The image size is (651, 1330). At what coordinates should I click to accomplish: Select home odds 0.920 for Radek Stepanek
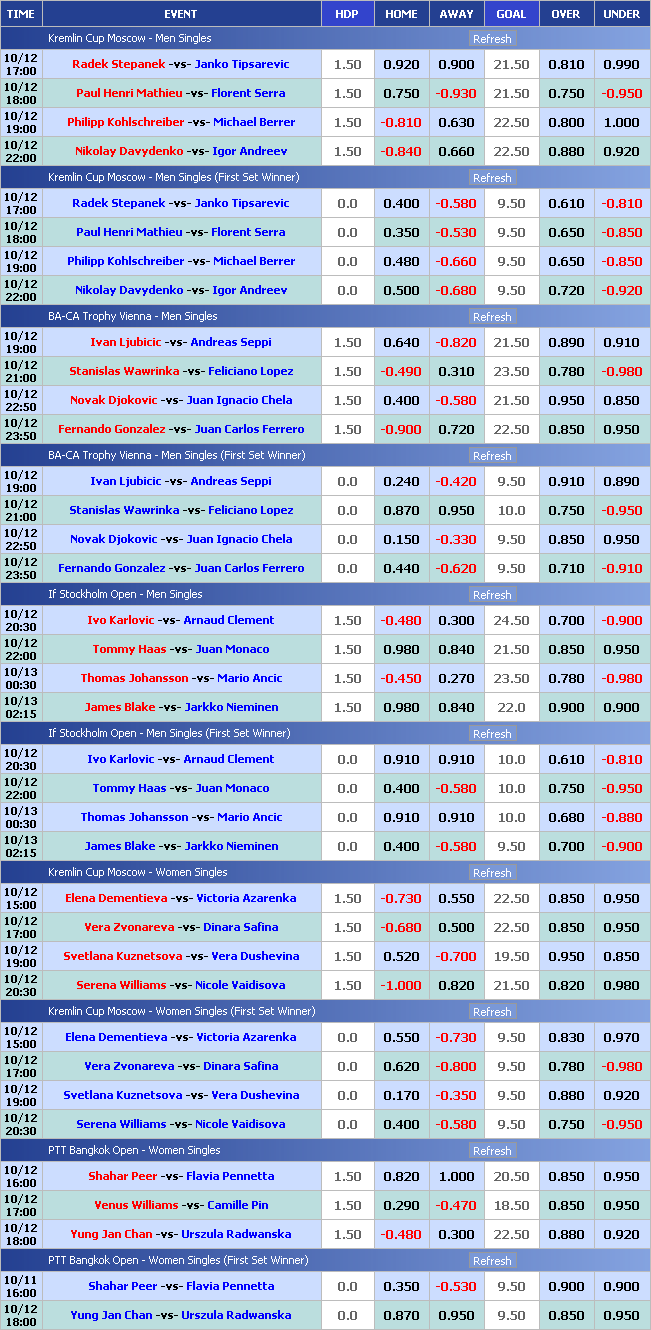(x=401, y=64)
